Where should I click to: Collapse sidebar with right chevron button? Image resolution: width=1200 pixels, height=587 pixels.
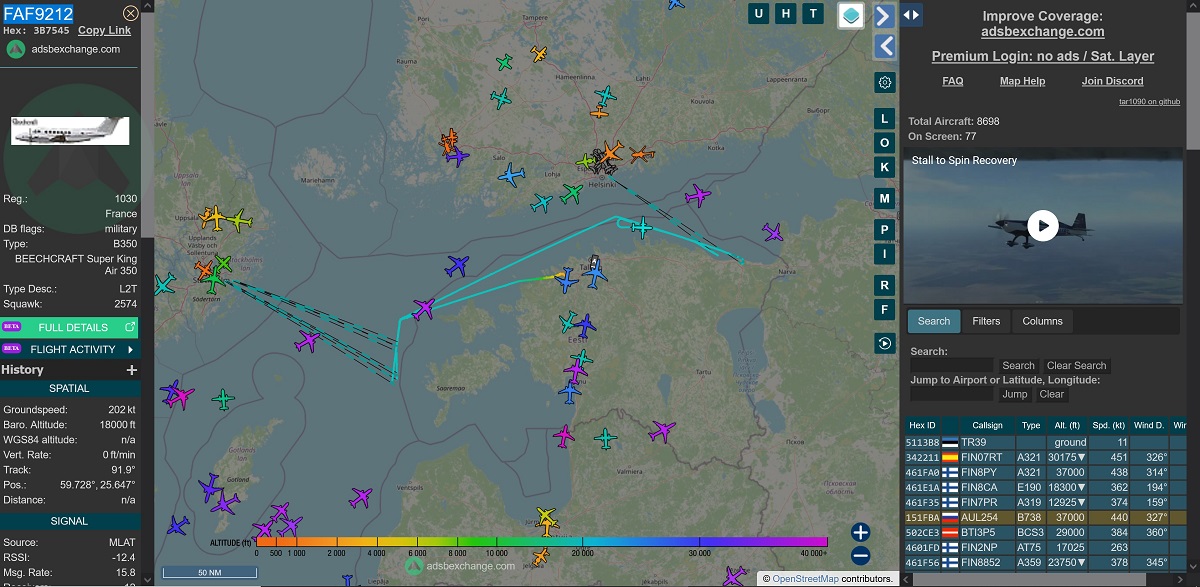(x=884, y=16)
